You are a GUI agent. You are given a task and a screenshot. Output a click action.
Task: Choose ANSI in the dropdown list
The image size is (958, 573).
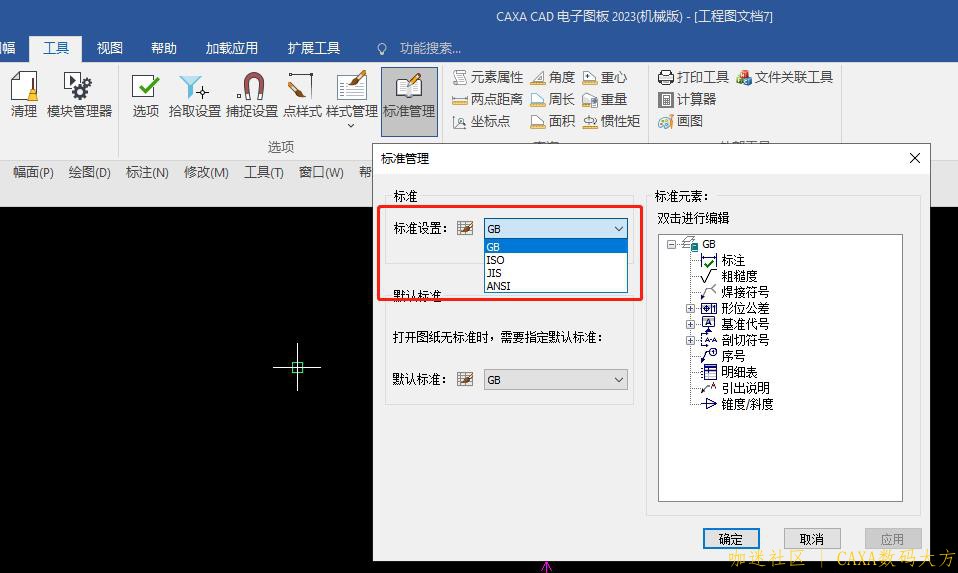pos(555,285)
